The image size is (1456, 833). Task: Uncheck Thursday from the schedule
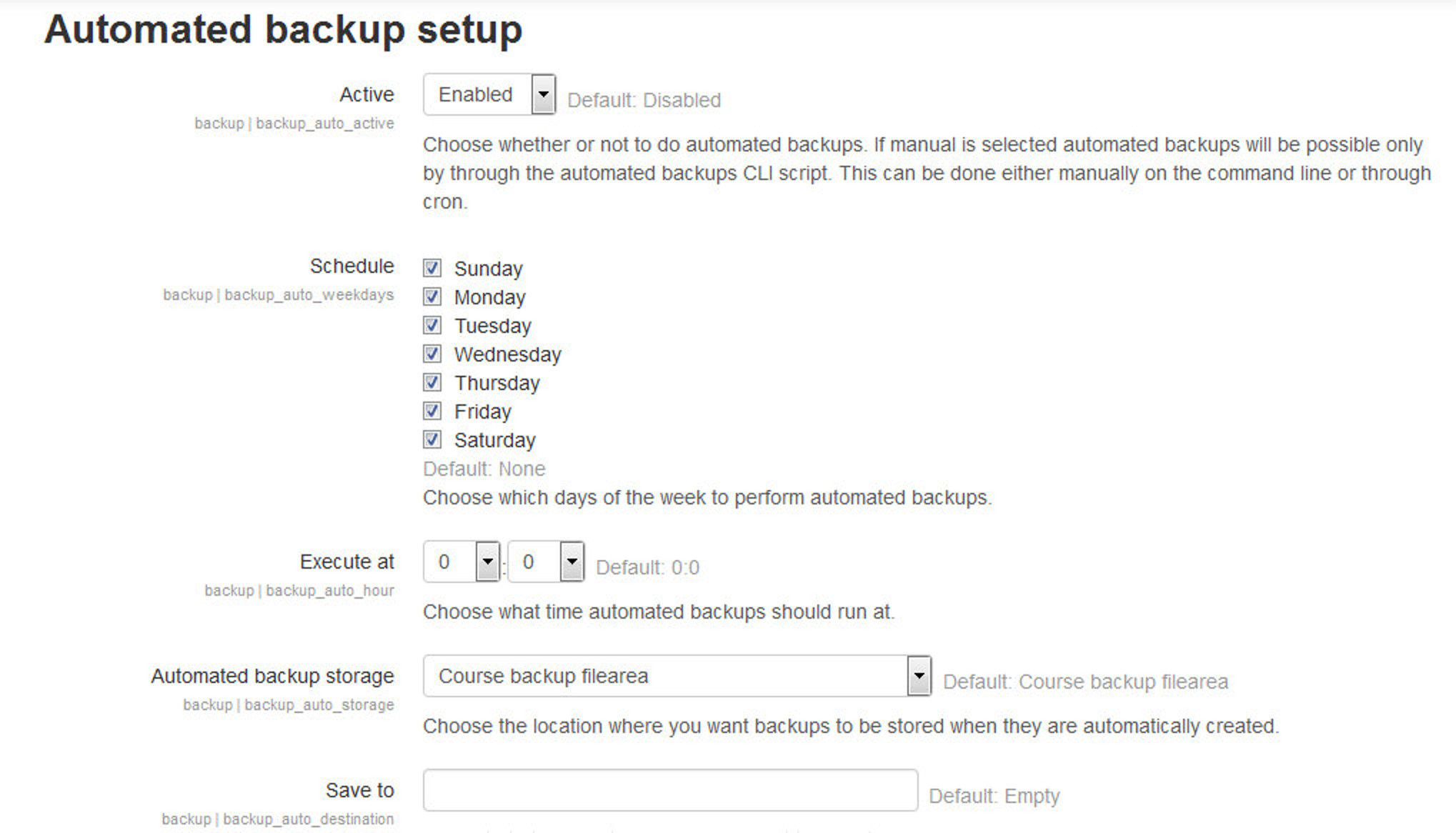point(431,382)
